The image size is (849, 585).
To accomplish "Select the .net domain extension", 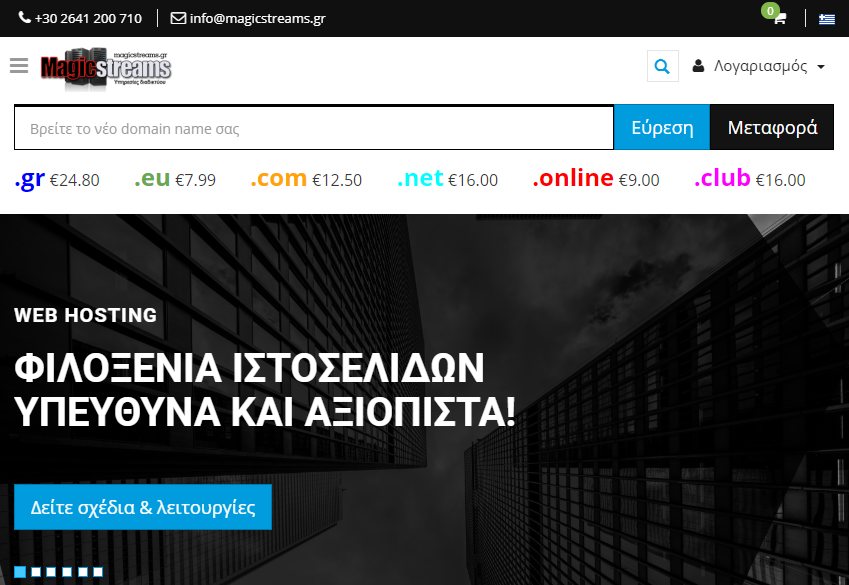I will [x=420, y=178].
